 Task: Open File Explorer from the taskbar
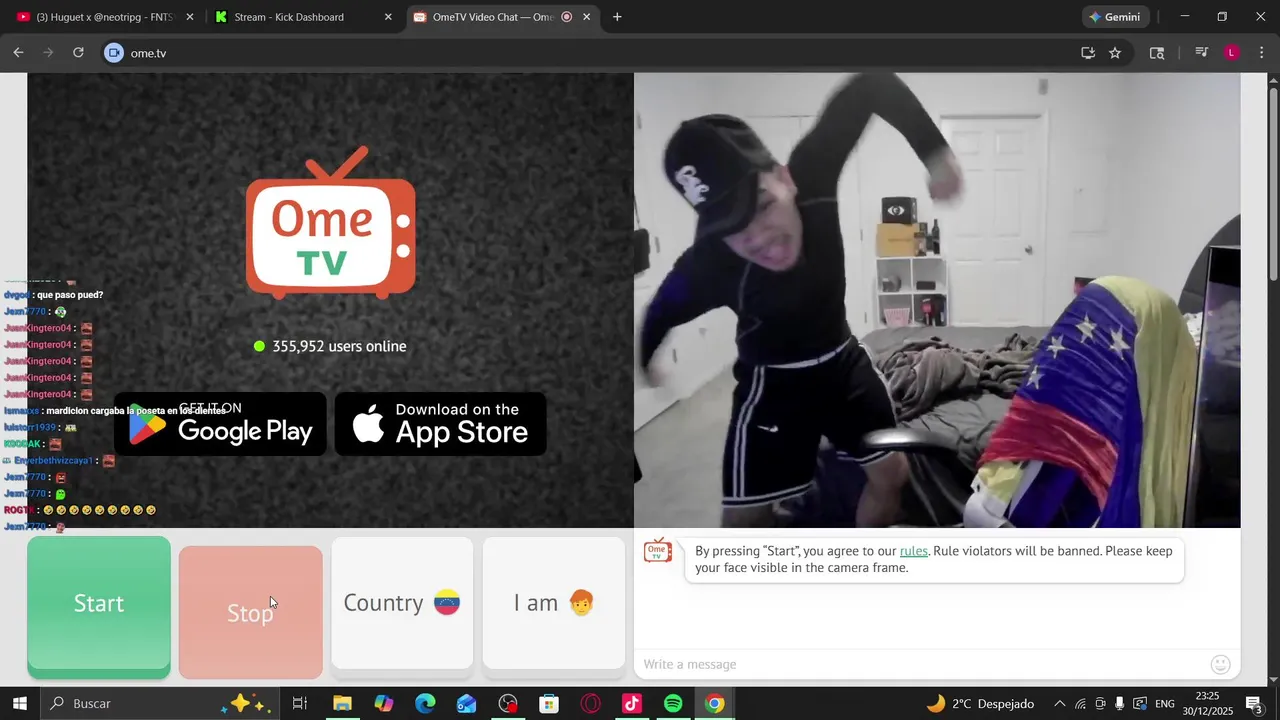[342, 703]
